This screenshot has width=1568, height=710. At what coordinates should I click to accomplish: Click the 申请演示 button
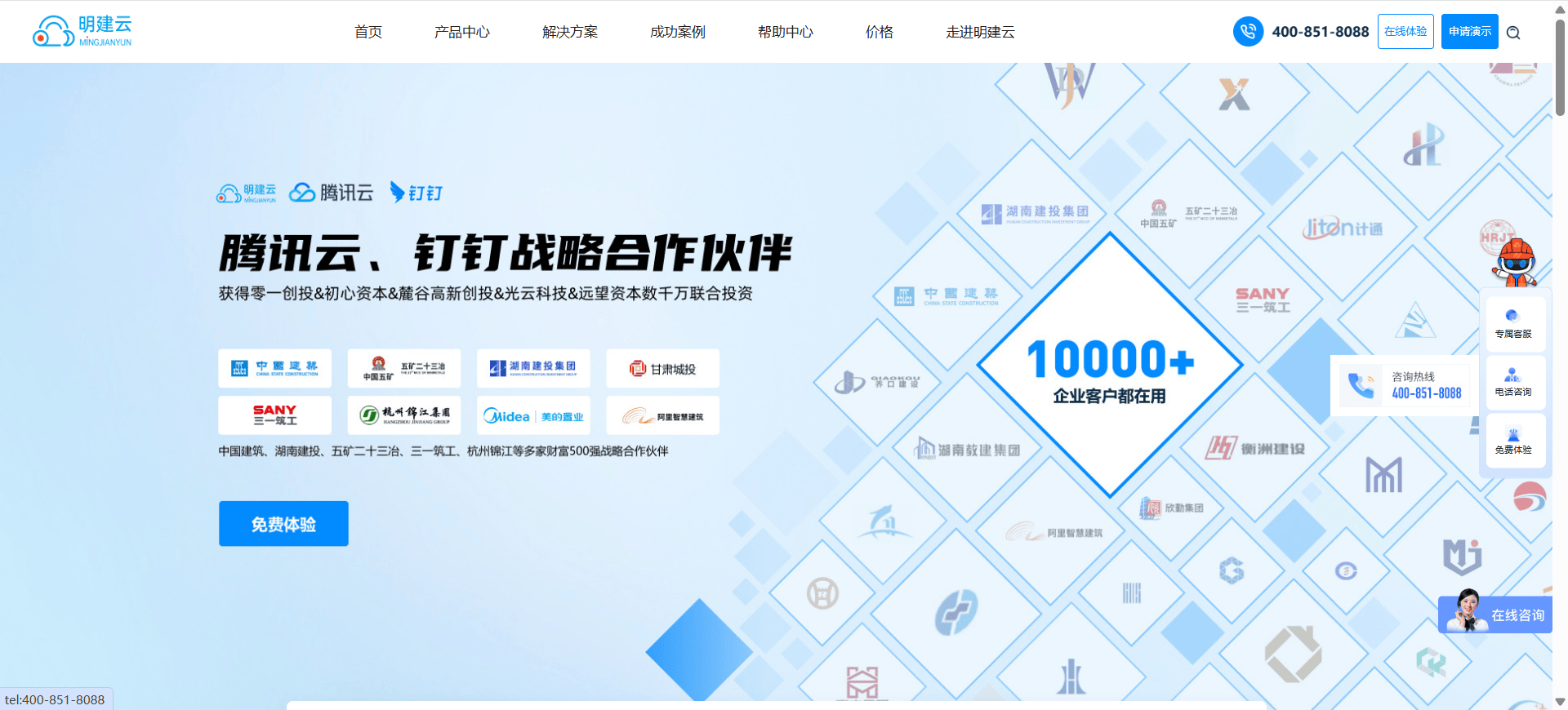[1470, 32]
